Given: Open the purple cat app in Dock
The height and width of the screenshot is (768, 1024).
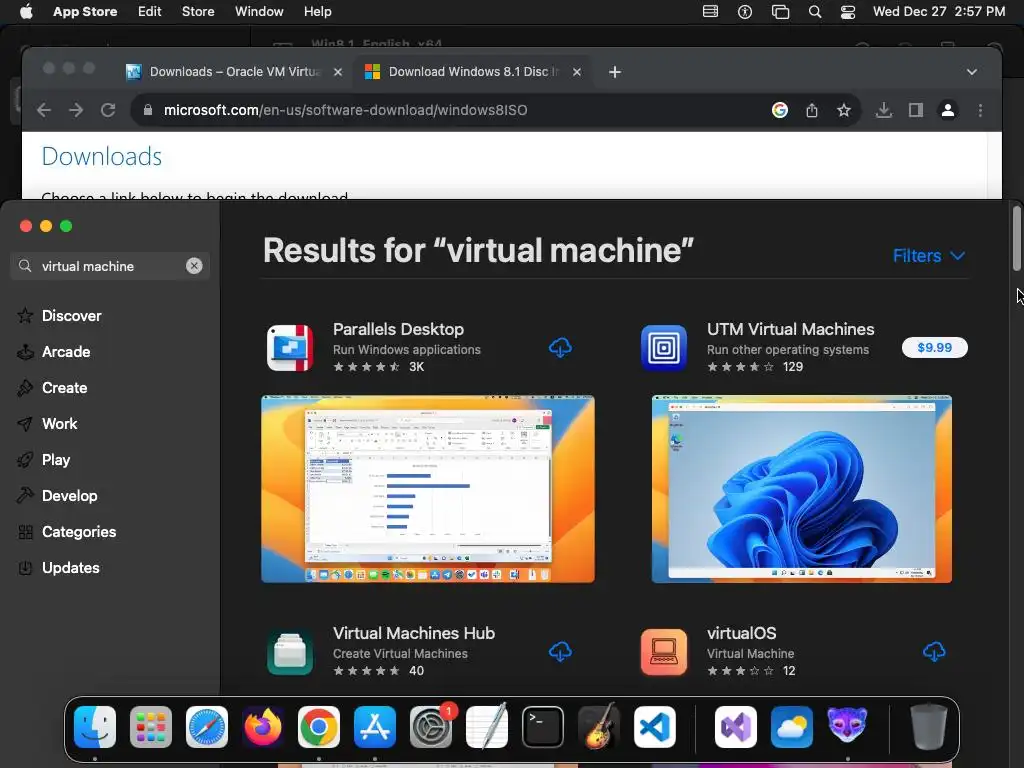Looking at the screenshot, I should click(847, 727).
